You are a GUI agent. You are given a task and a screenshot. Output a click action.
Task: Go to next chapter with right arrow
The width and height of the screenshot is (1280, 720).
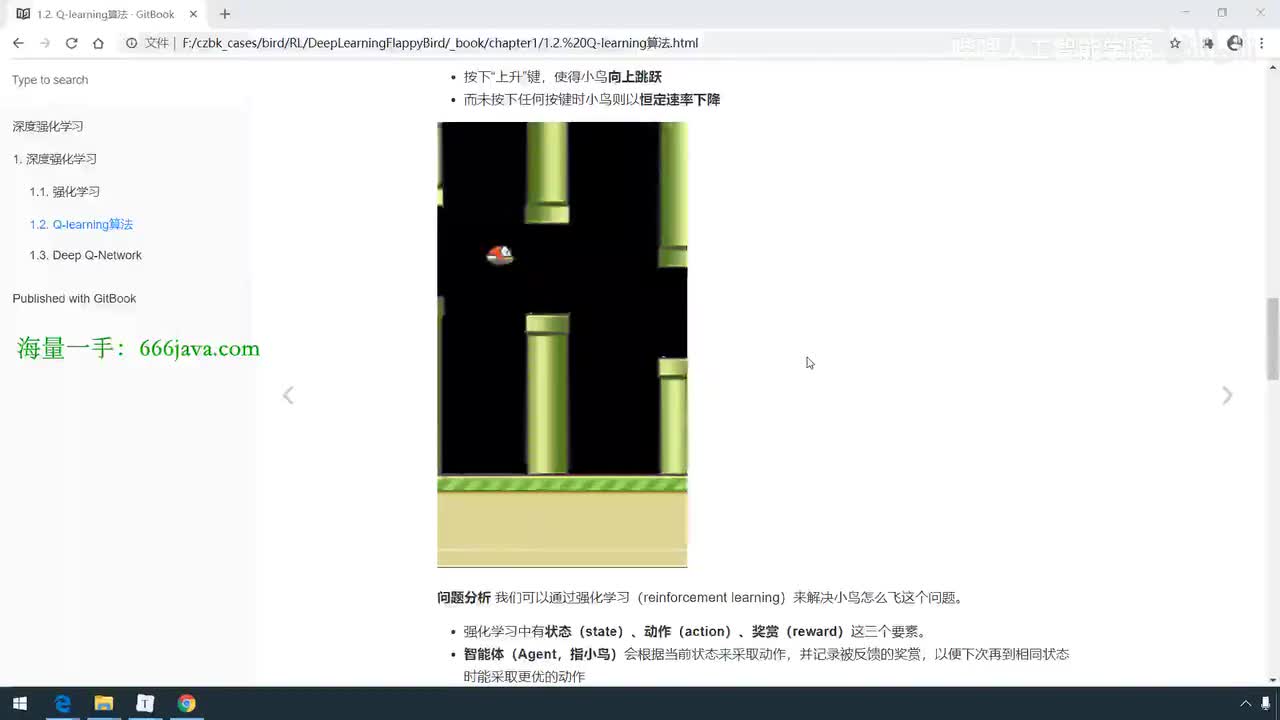pos(1227,395)
